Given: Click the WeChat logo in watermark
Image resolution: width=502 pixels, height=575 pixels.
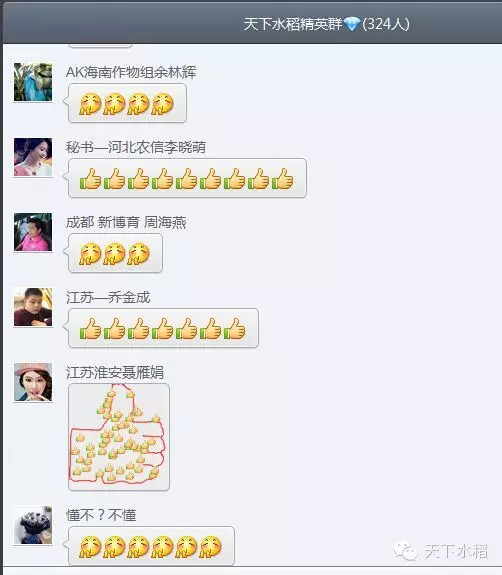Looking at the screenshot, I should [406, 551].
